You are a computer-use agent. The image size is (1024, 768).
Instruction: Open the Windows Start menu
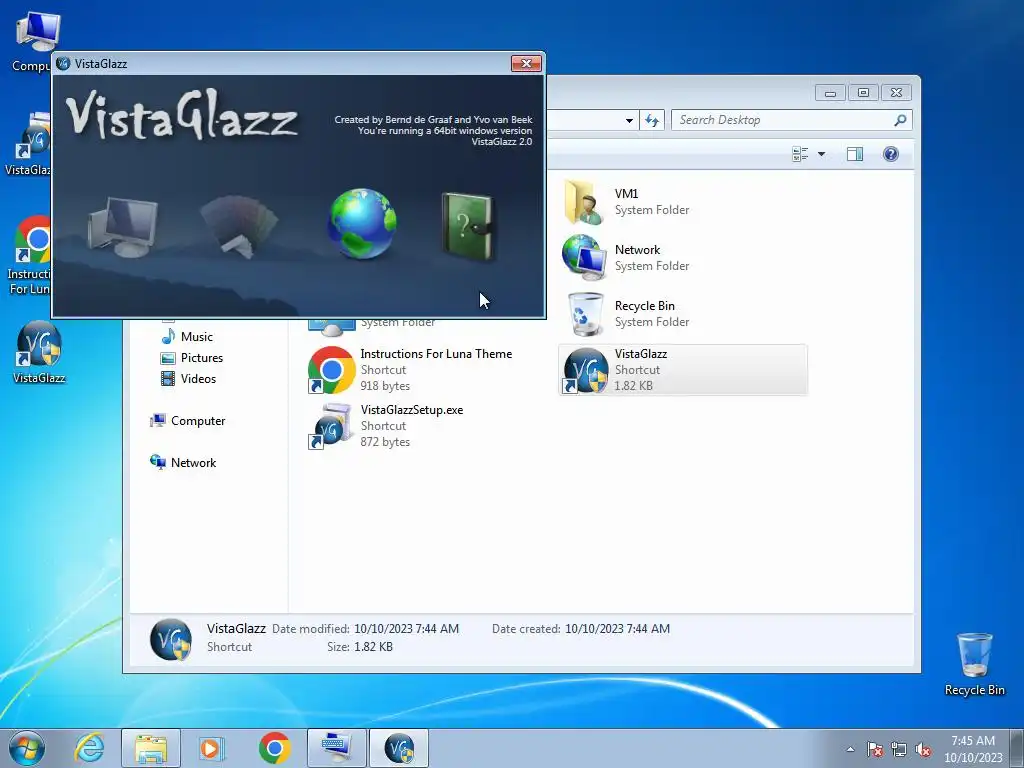coord(27,748)
